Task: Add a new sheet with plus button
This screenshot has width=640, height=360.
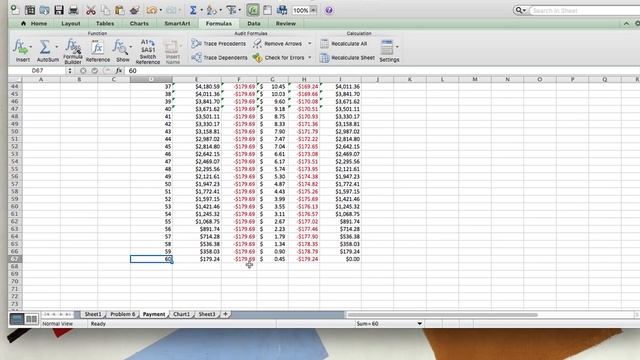Action: pos(225,314)
